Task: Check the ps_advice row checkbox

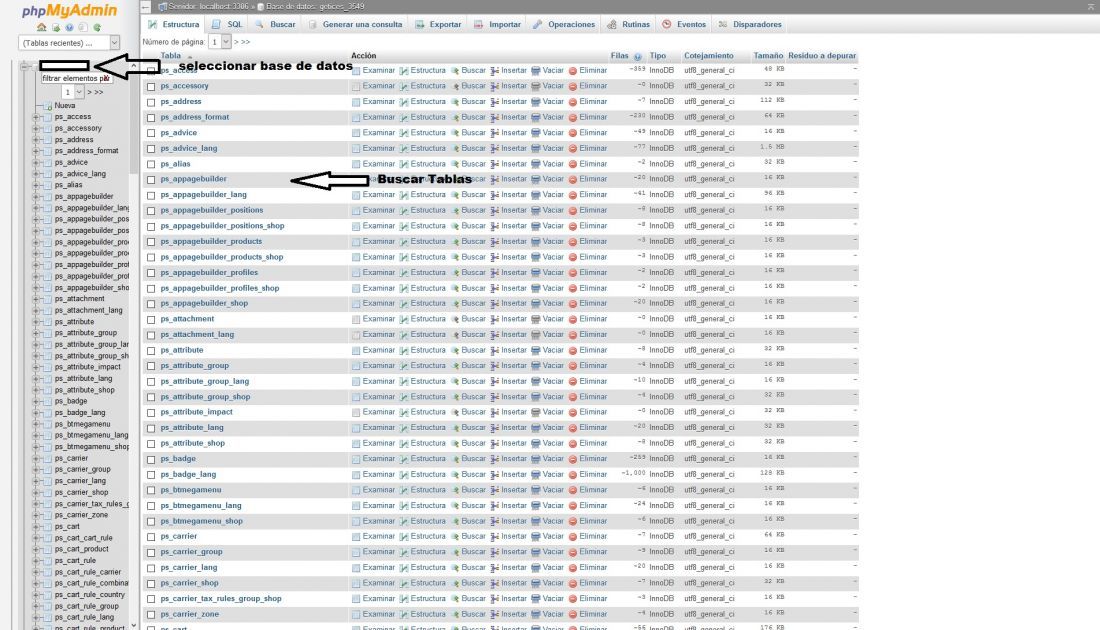Action: coord(151,133)
